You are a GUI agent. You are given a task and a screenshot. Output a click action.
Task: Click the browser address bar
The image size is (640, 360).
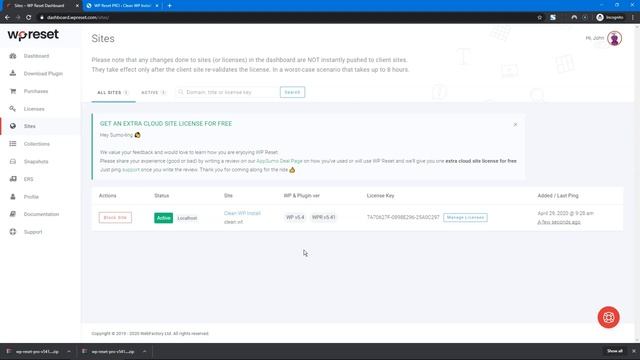tap(286, 18)
